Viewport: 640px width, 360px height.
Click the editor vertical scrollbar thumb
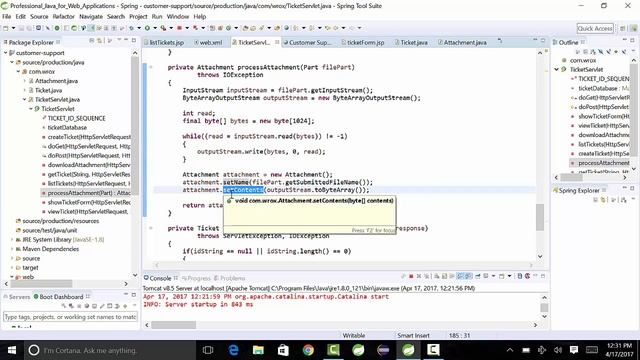coord(540,217)
